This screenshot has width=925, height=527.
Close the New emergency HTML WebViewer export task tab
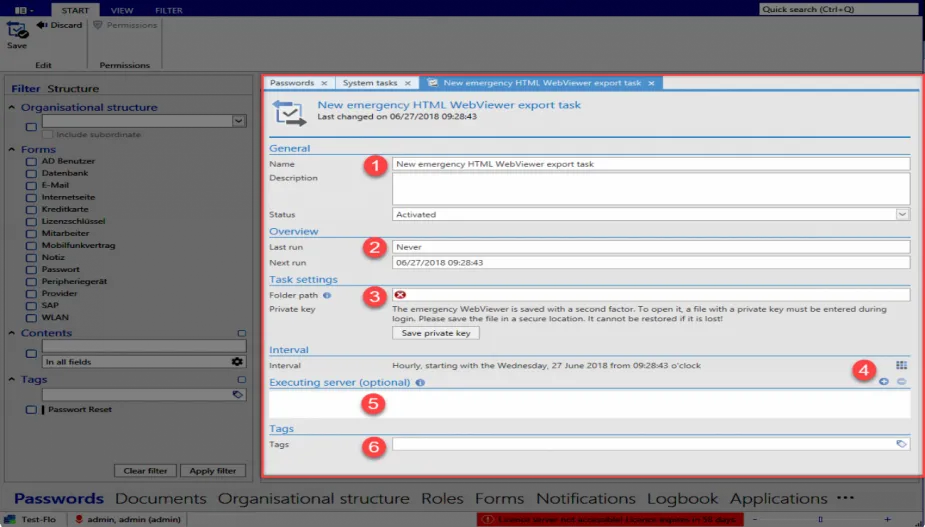(x=651, y=83)
